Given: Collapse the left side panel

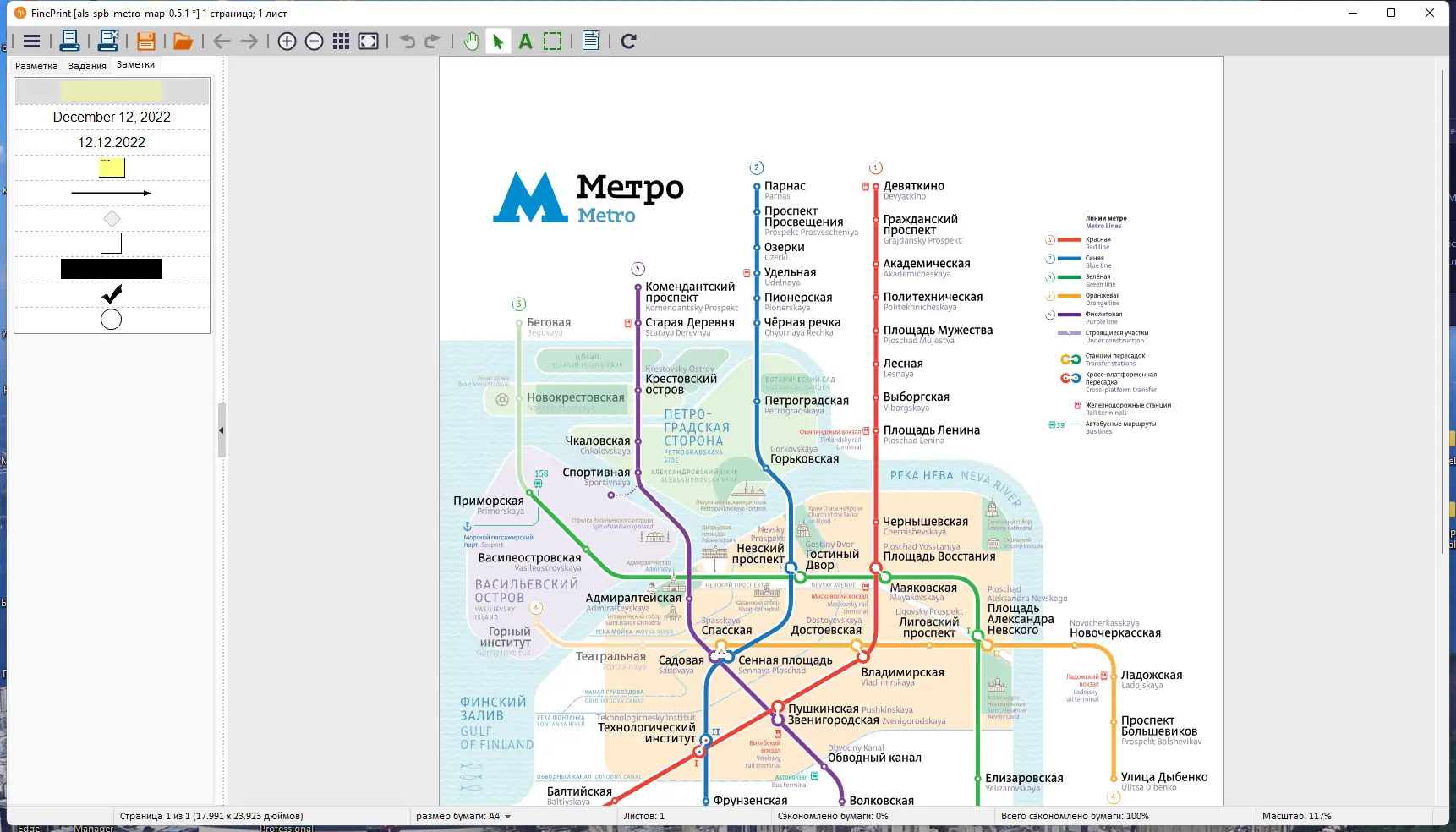Looking at the screenshot, I should 222,430.
